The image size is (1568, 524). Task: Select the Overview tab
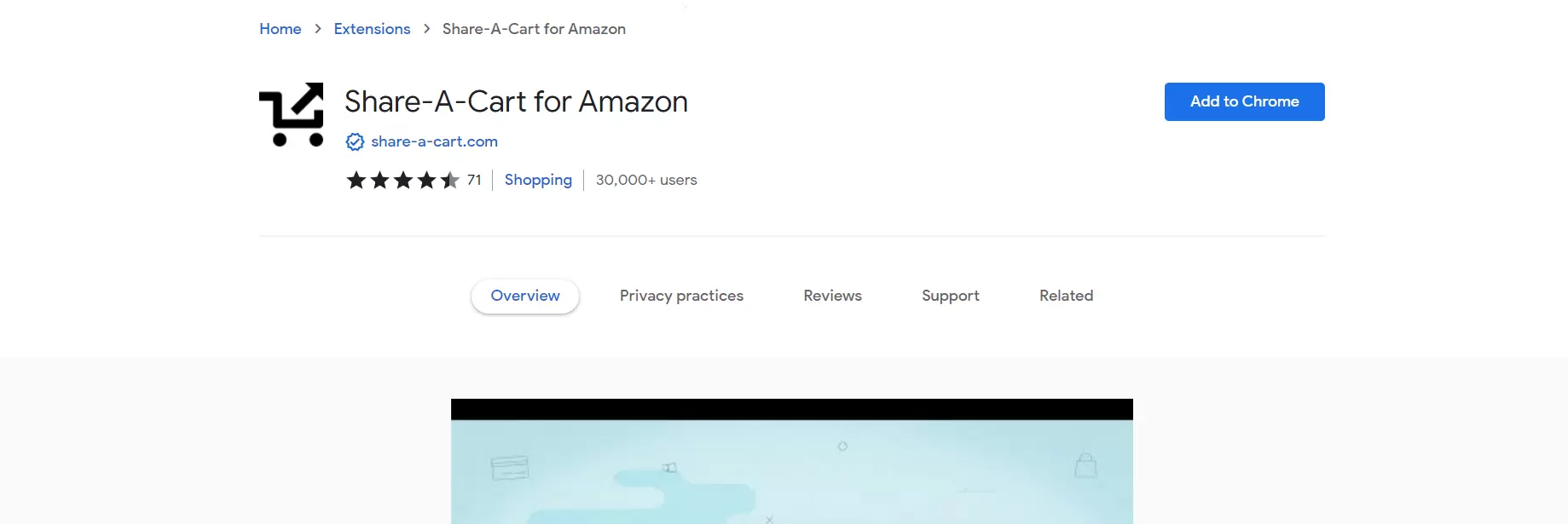pyautogui.click(x=524, y=296)
